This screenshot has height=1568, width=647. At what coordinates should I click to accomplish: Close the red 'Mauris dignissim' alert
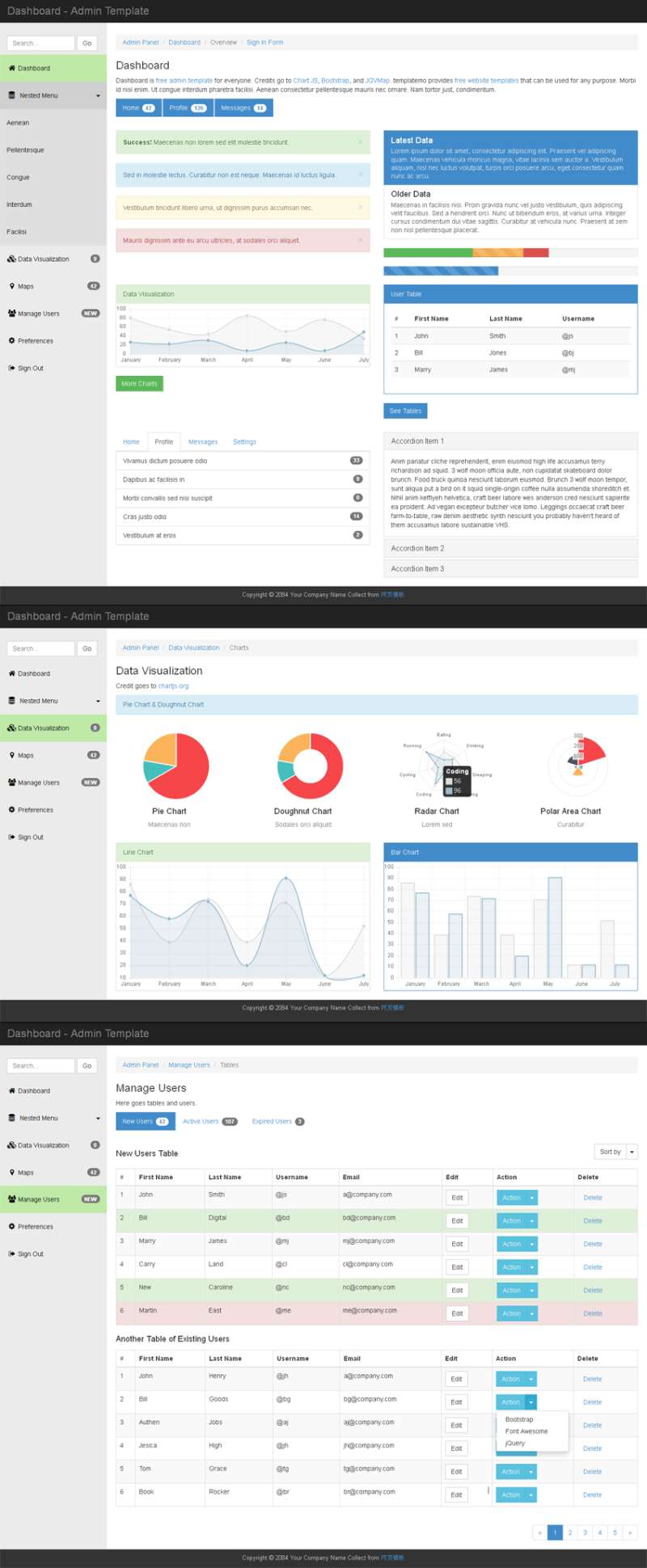pos(360,240)
